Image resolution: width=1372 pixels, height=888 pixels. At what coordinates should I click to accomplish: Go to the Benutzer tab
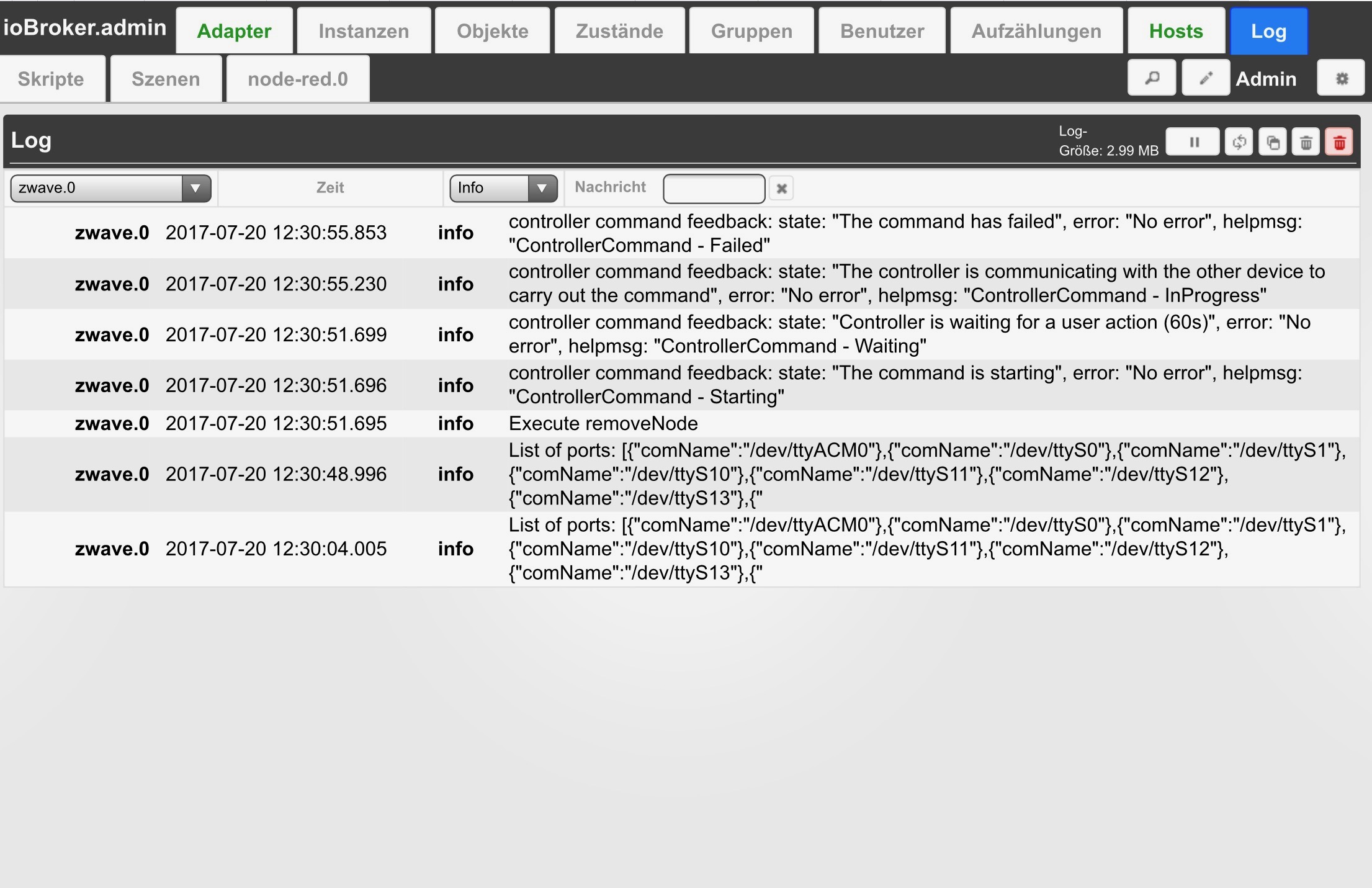coord(882,31)
